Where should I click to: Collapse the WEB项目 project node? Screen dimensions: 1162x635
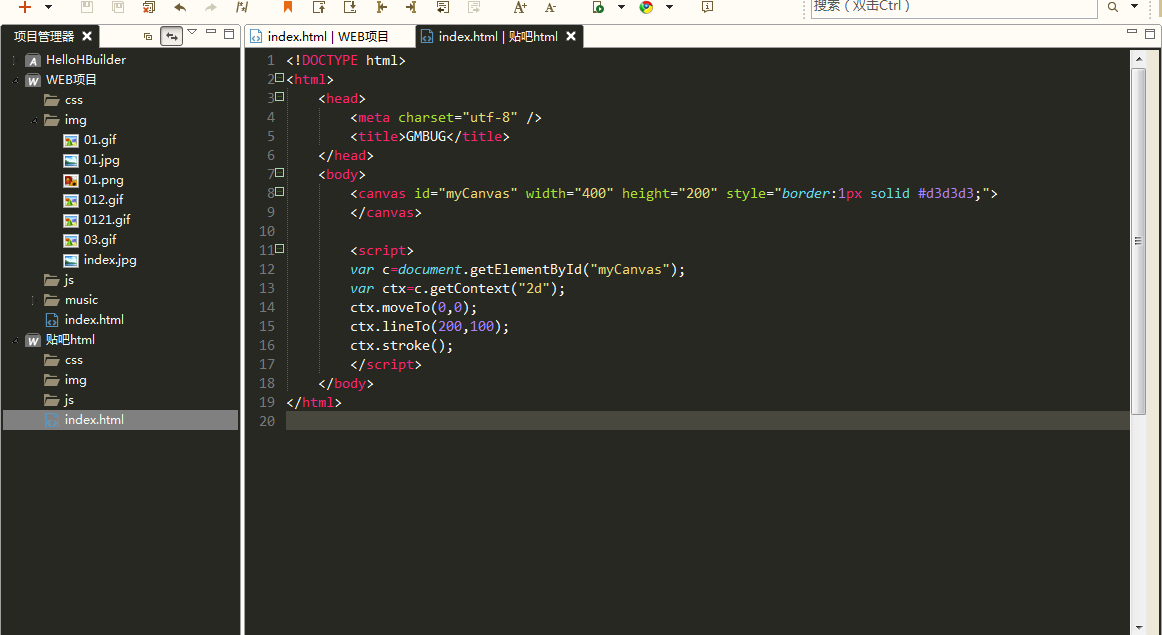tap(14, 80)
